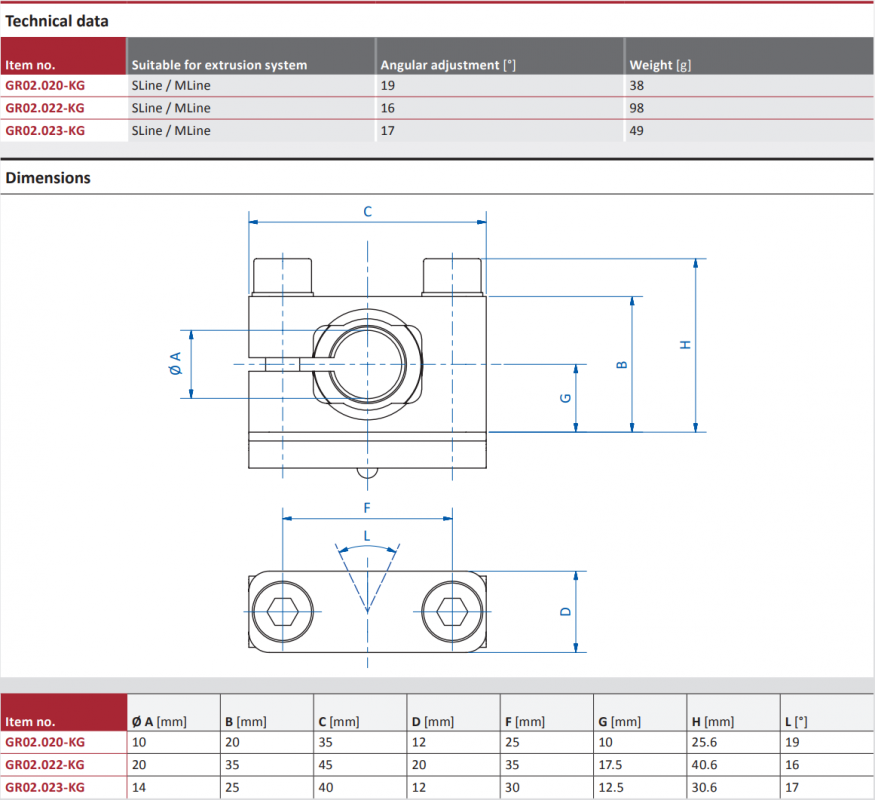Image resolution: width=875 pixels, height=800 pixels.
Task: Select G value 12.5
Action: click(x=610, y=787)
